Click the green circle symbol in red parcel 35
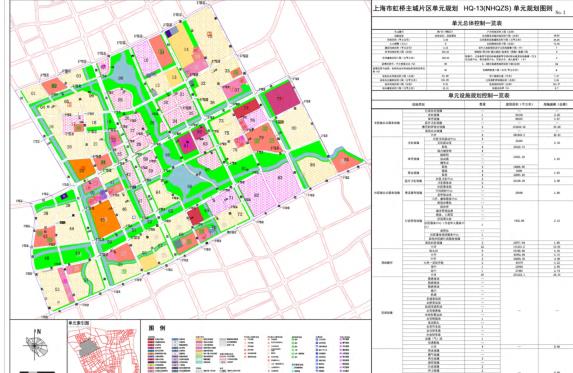The height and width of the screenshot is (373, 573). point(236,72)
